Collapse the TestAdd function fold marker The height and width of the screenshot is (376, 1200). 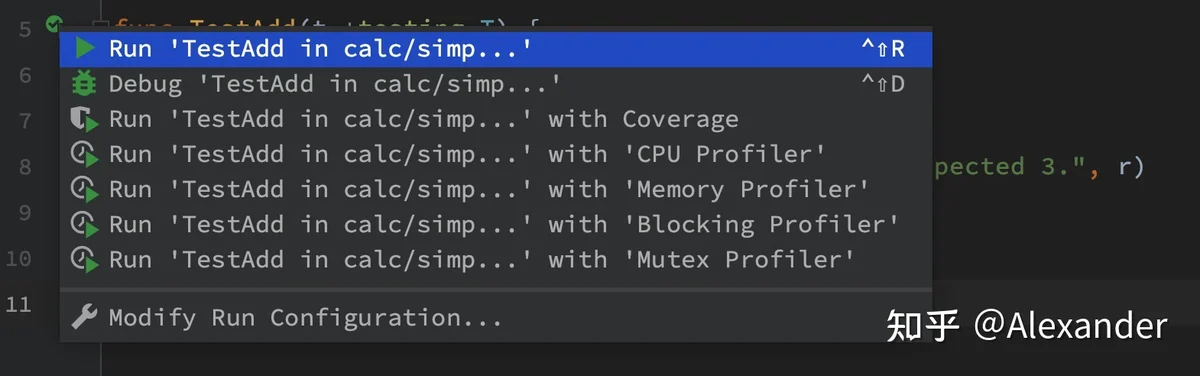click(x=100, y=24)
